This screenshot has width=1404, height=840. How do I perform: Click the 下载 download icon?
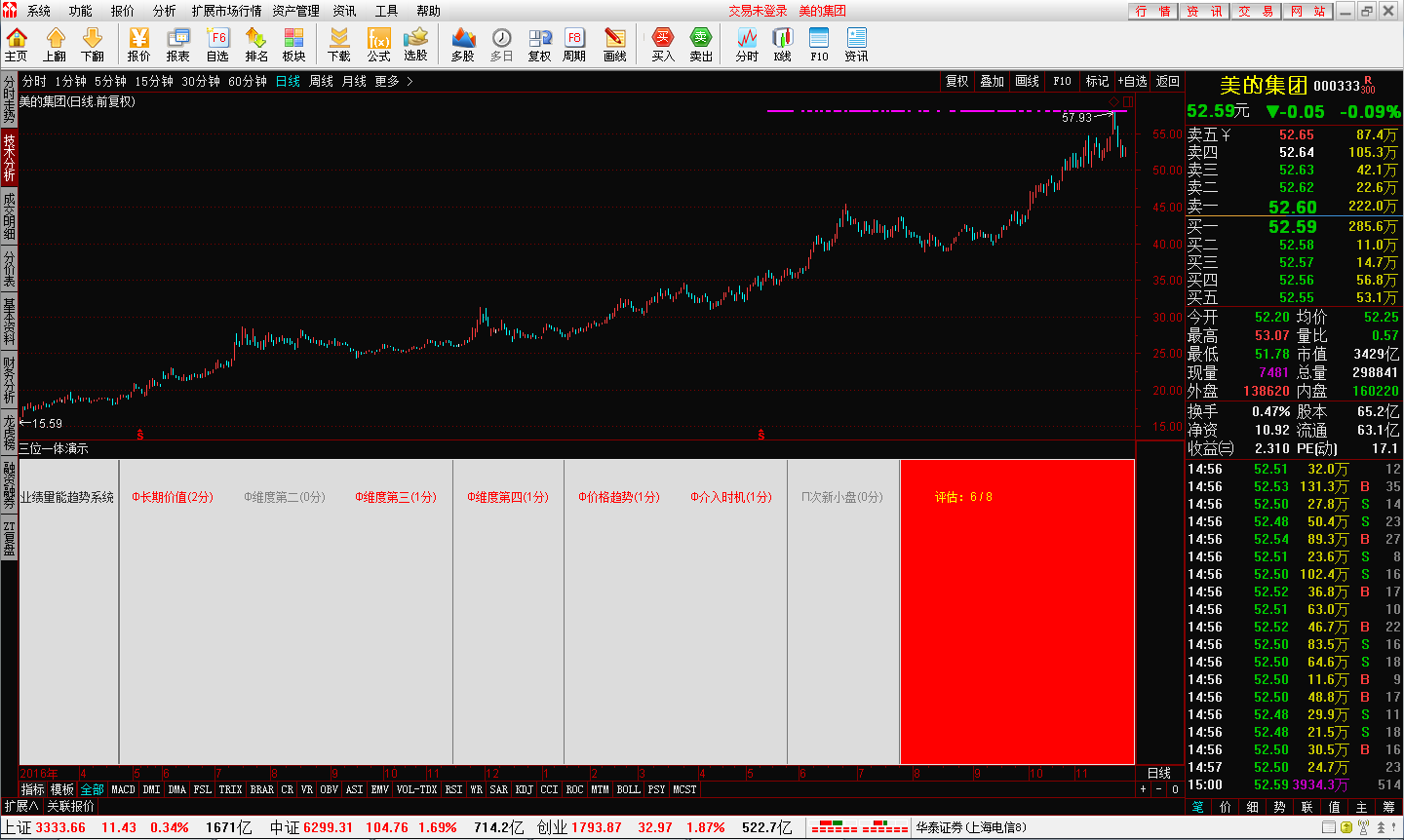tap(339, 44)
